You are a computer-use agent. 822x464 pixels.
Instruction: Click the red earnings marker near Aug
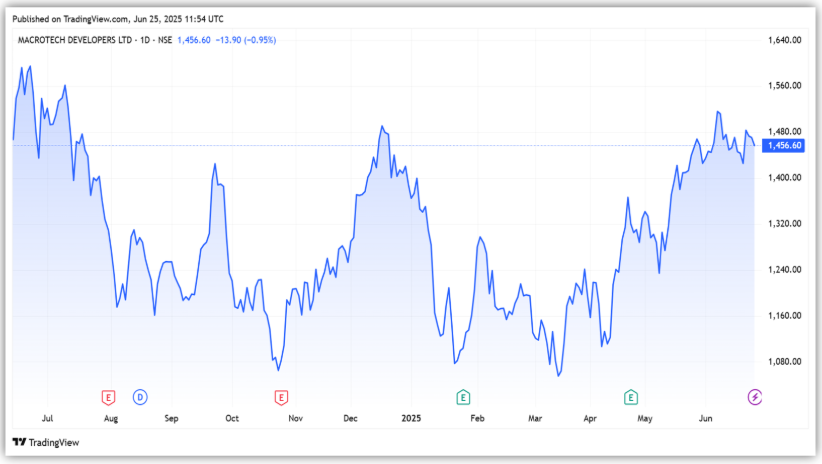109,397
